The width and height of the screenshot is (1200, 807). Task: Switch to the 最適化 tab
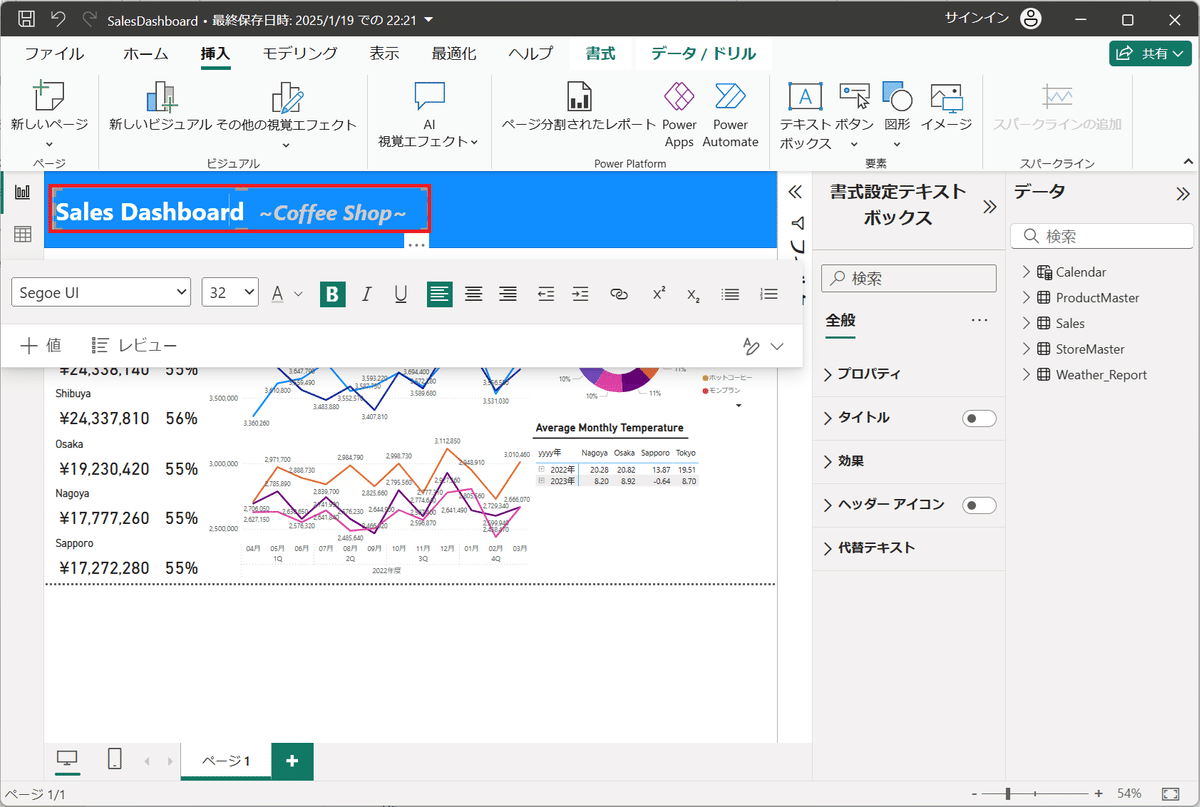tap(454, 54)
